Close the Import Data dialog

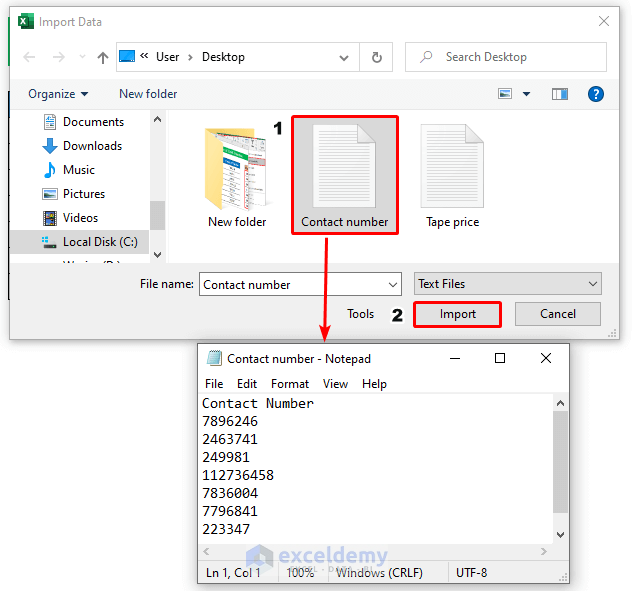pos(604,21)
